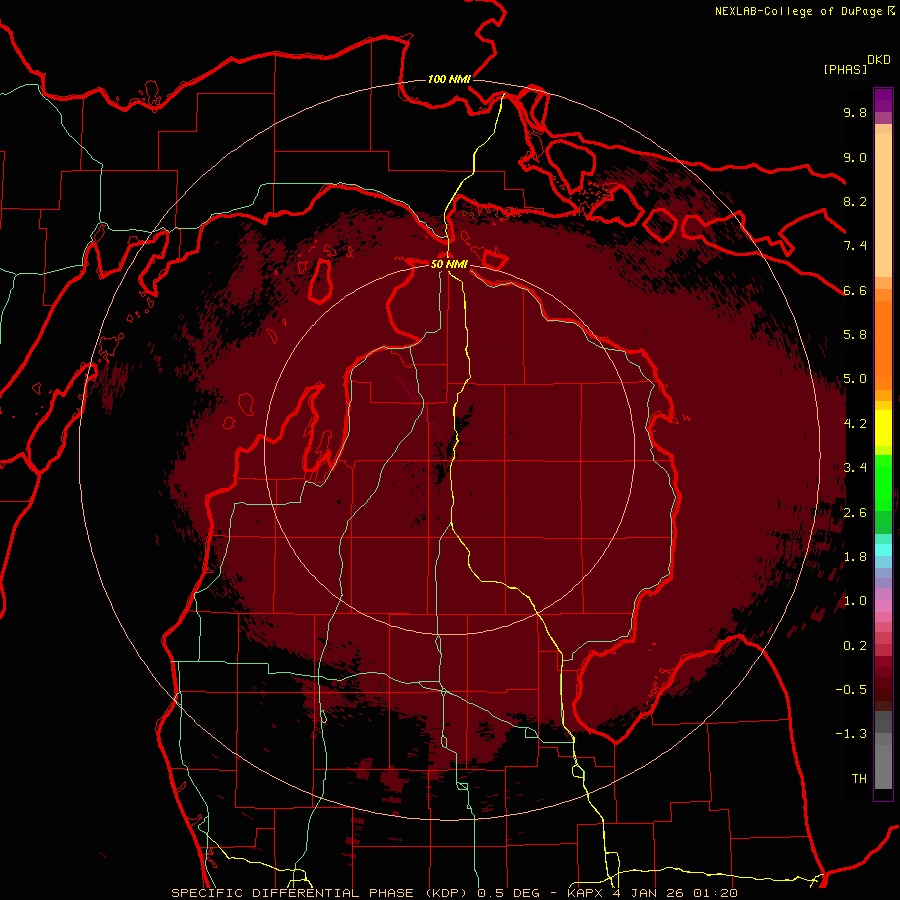Click the KAPX radar site identifier
The image size is (900, 900).
pyautogui.click(x=586, y=893)
